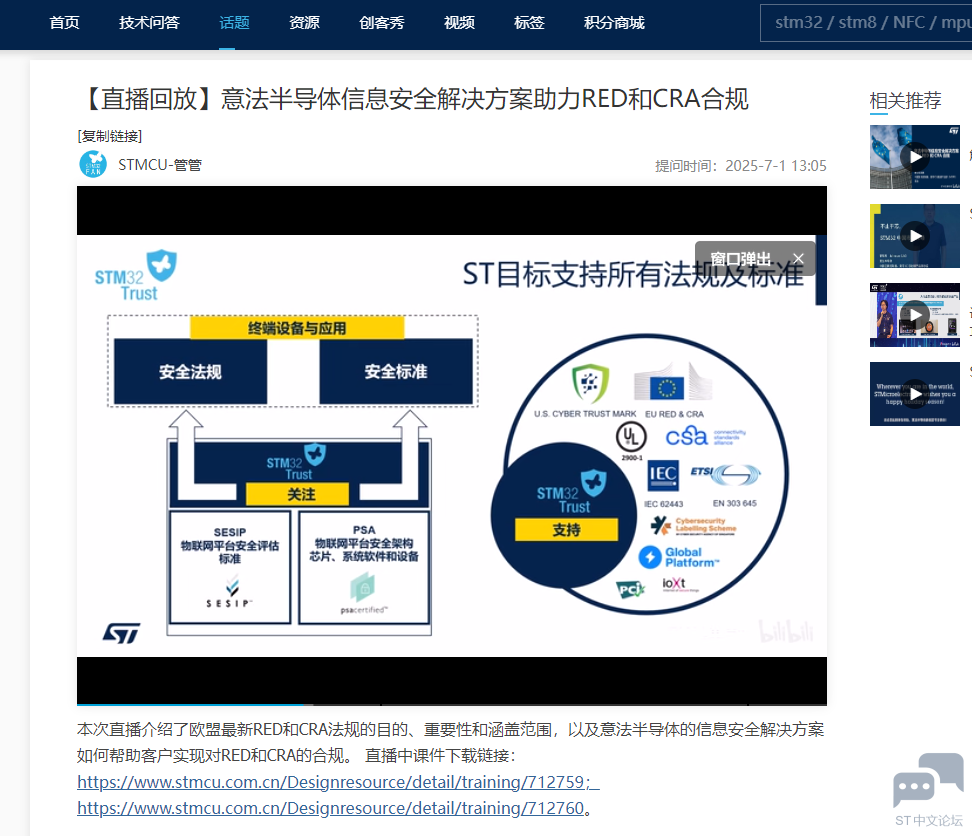Go to 视频 section
Screen dimensions: 972x836
(459, 23)
